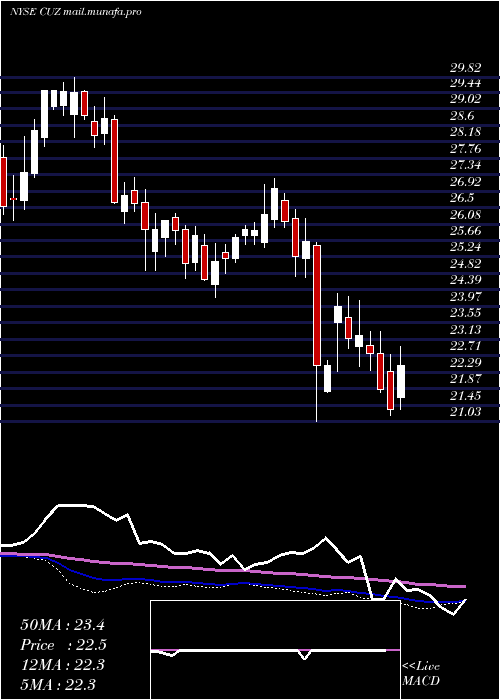Screen dimensions: 500x700
Task: Select the 27.76 price axis value
Action: pos(466,149)
